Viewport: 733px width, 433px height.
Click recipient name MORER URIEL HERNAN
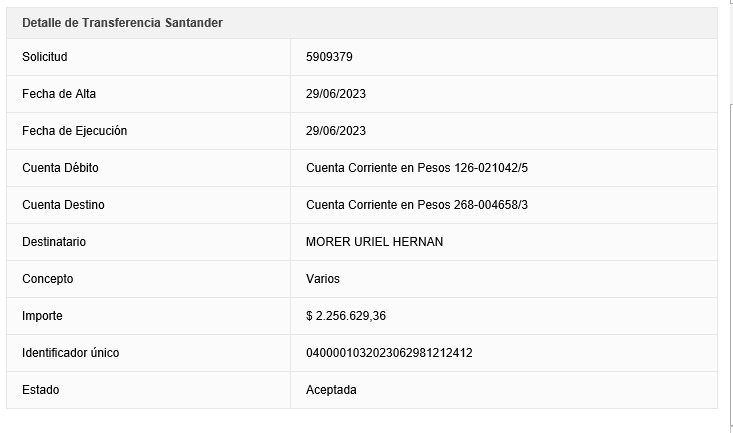[x=374, y=242]
